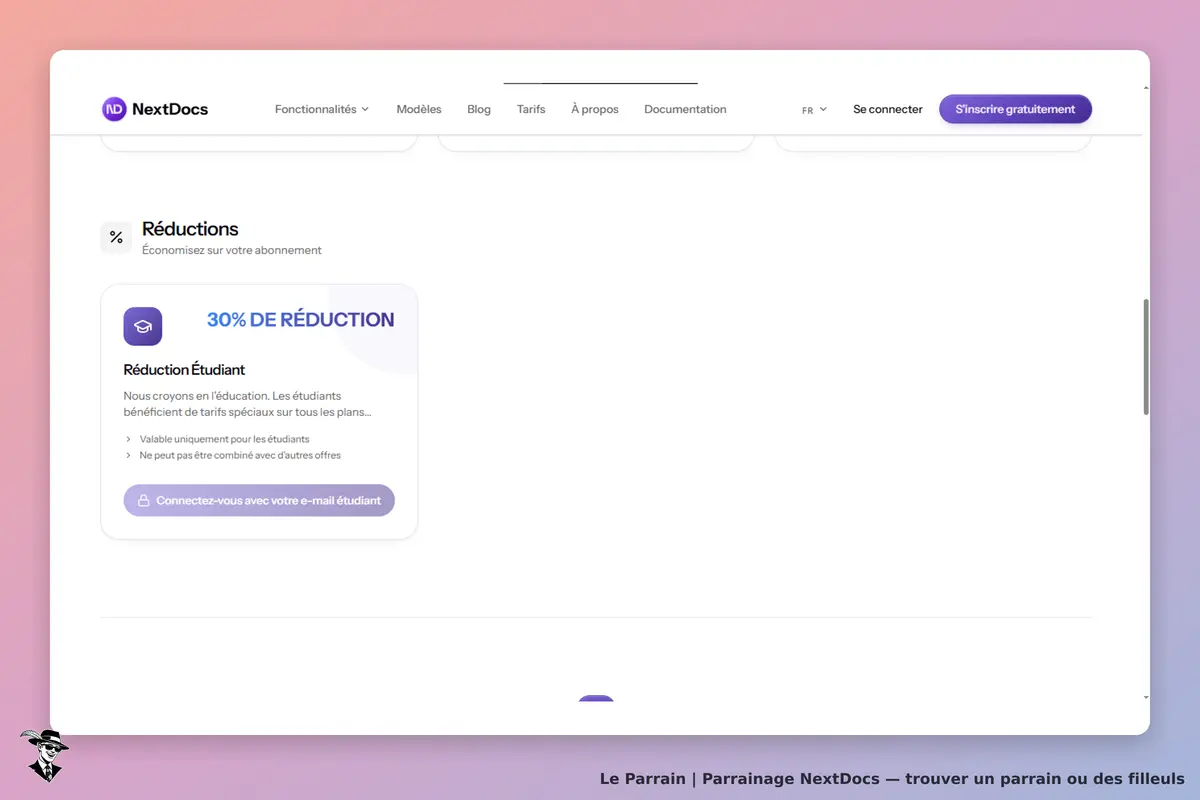This screenshot has width=1200, height=800.
Task: Click the chevron next to 'Ne peut pas être combiné'
Action: (x=128, y=455)
